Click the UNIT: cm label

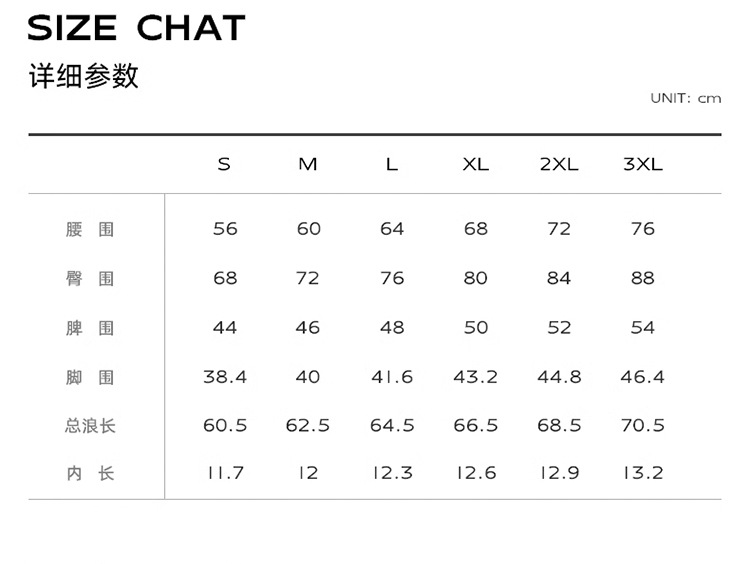tap(685, 98)
